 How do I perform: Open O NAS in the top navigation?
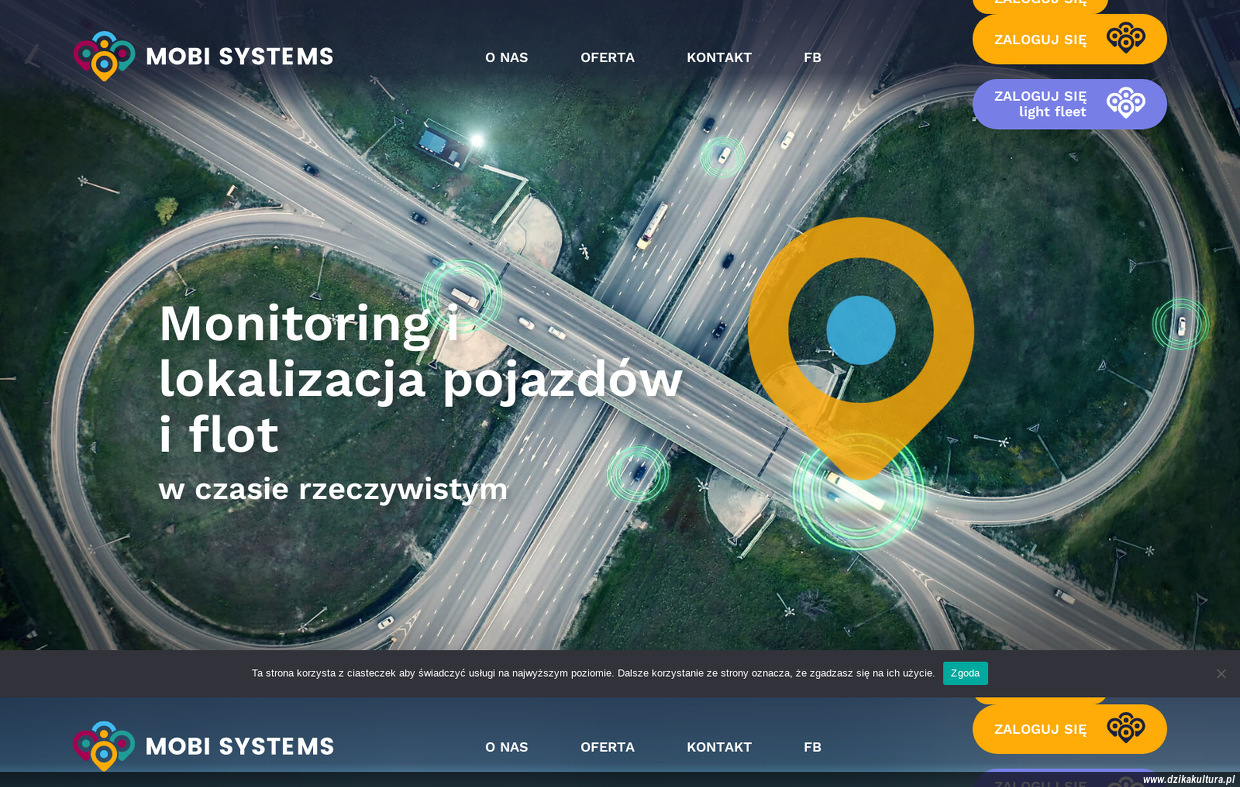point(506,58)
